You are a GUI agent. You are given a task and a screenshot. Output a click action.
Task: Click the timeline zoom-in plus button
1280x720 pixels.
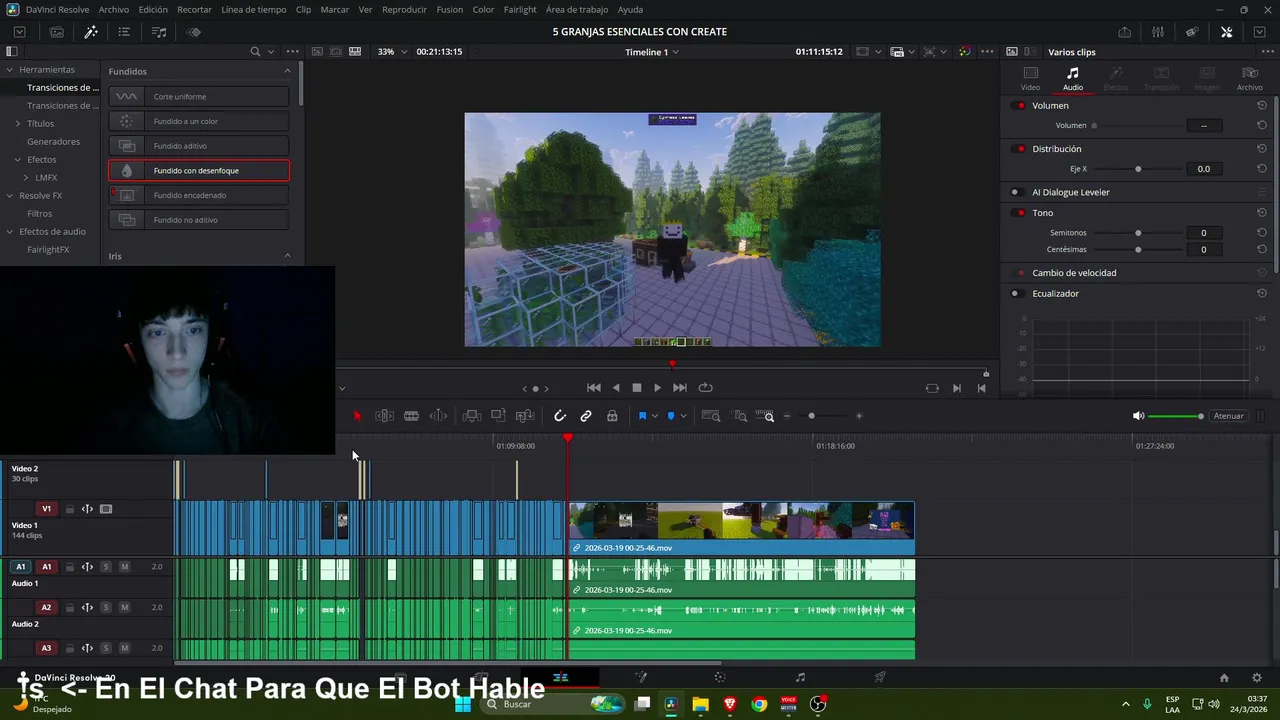(x=858, y=416)
